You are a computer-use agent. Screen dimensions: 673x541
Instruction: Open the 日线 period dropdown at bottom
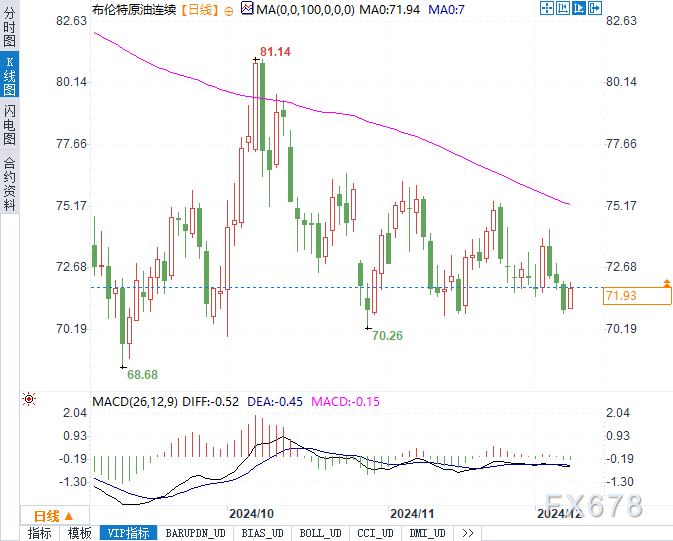tap(54, 515)
